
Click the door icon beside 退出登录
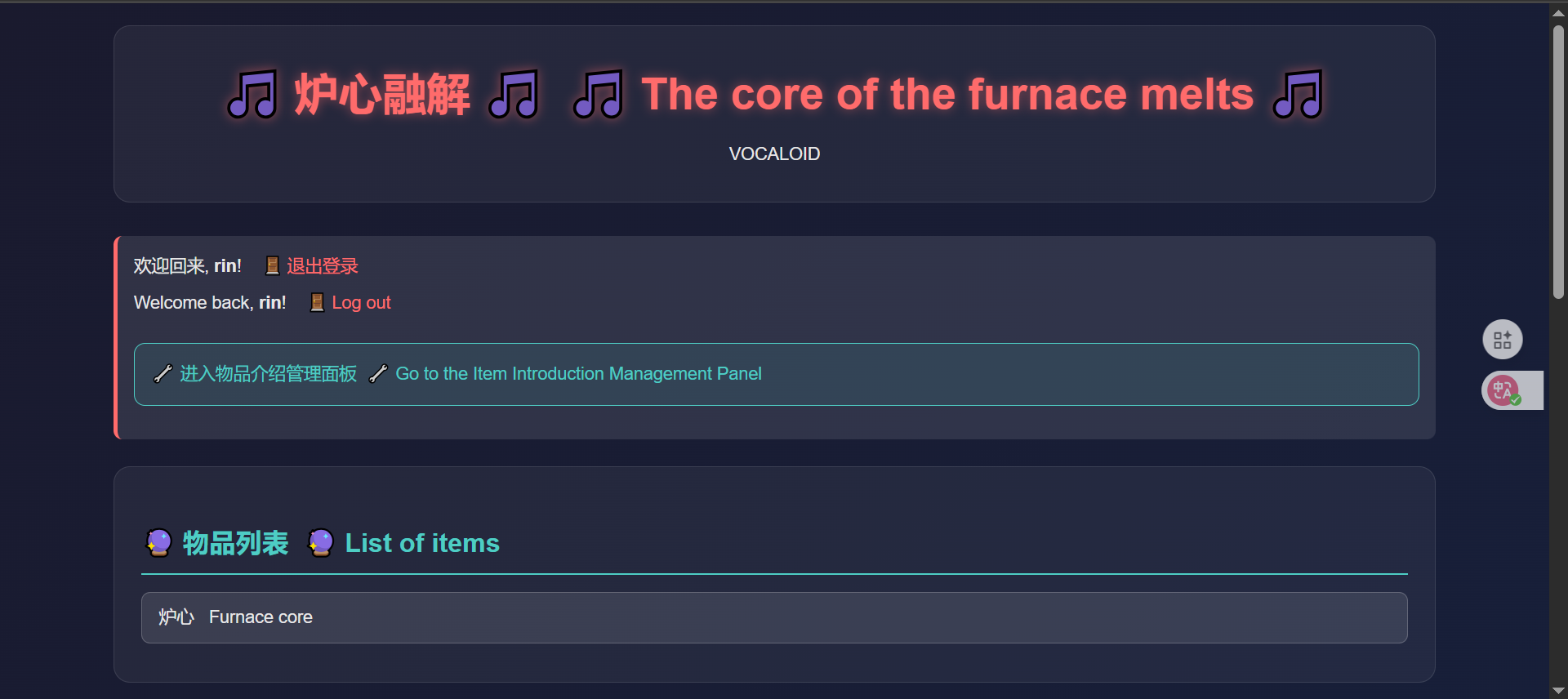[273, 266]
